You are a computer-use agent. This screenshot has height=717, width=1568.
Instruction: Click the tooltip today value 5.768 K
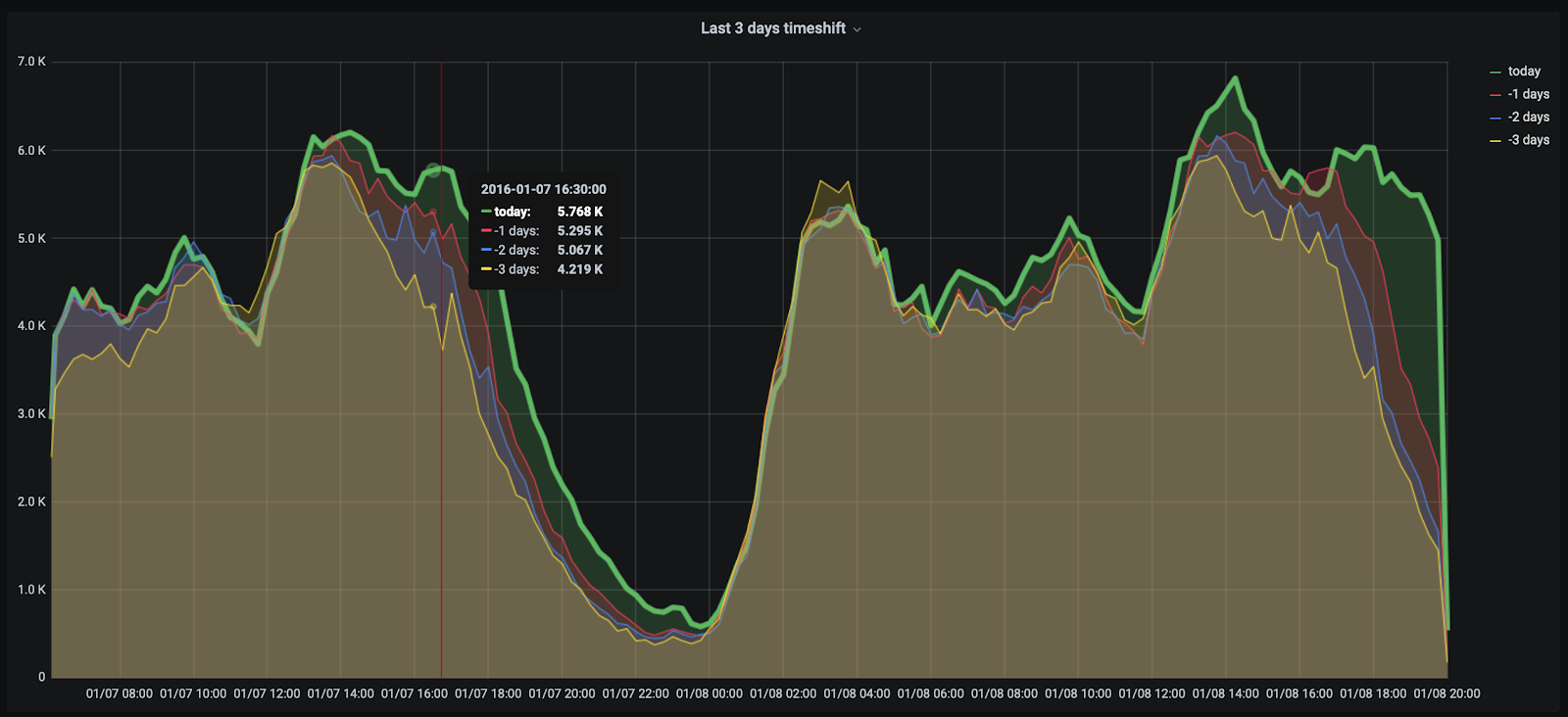point(579,212)
